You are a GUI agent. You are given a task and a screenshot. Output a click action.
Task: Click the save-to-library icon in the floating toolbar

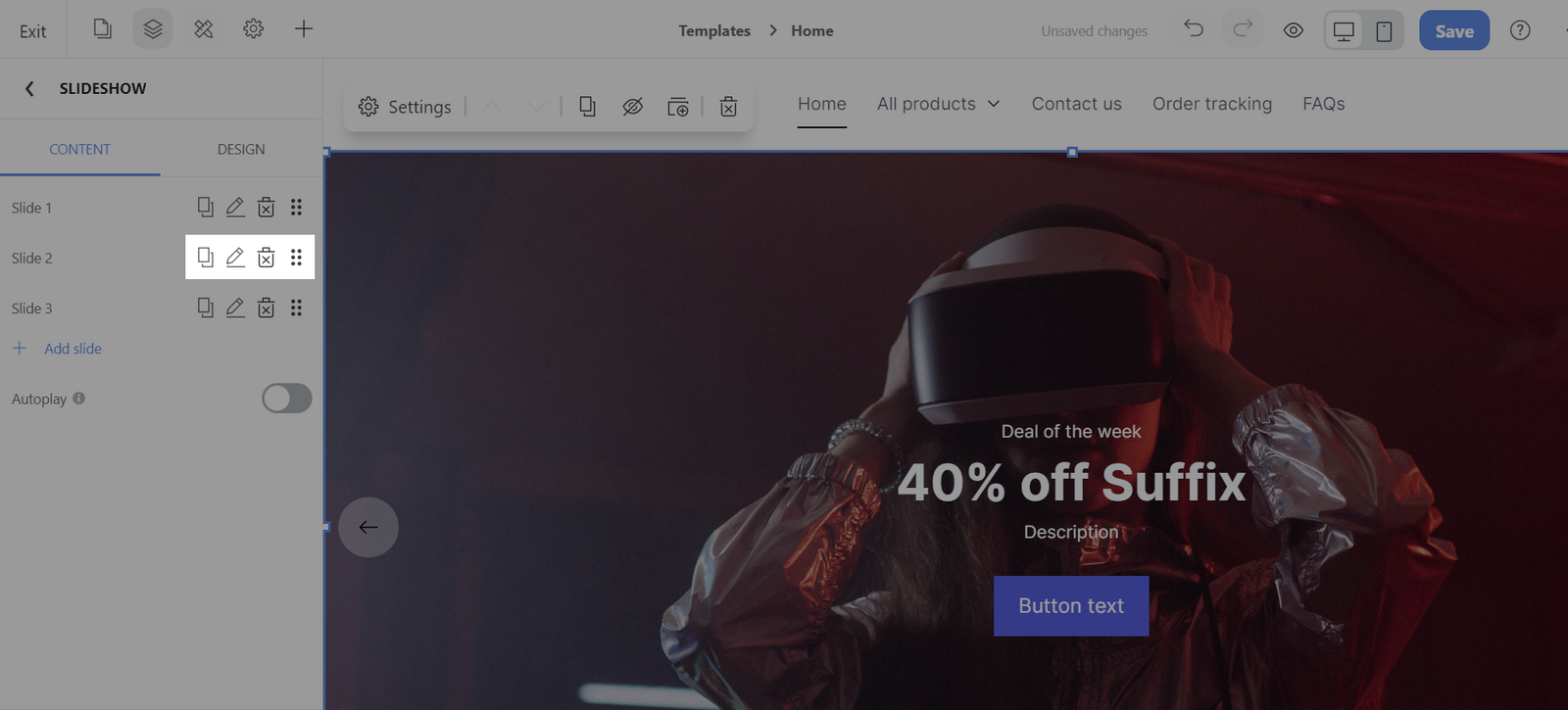pyautogui.click(x=678, y=107)
